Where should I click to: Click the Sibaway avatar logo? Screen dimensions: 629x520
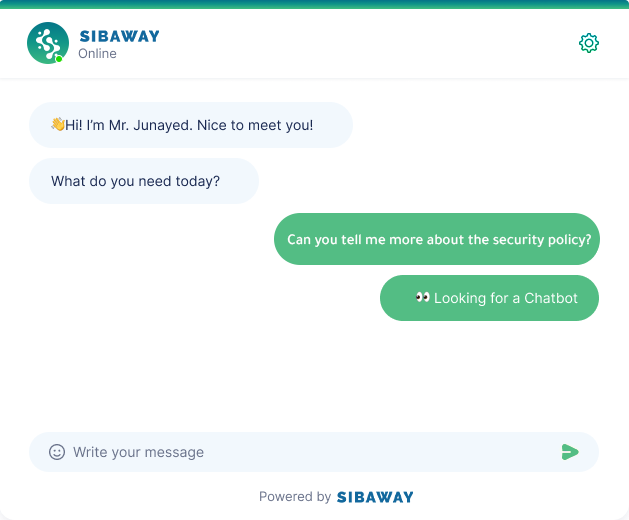coord(48,43)
